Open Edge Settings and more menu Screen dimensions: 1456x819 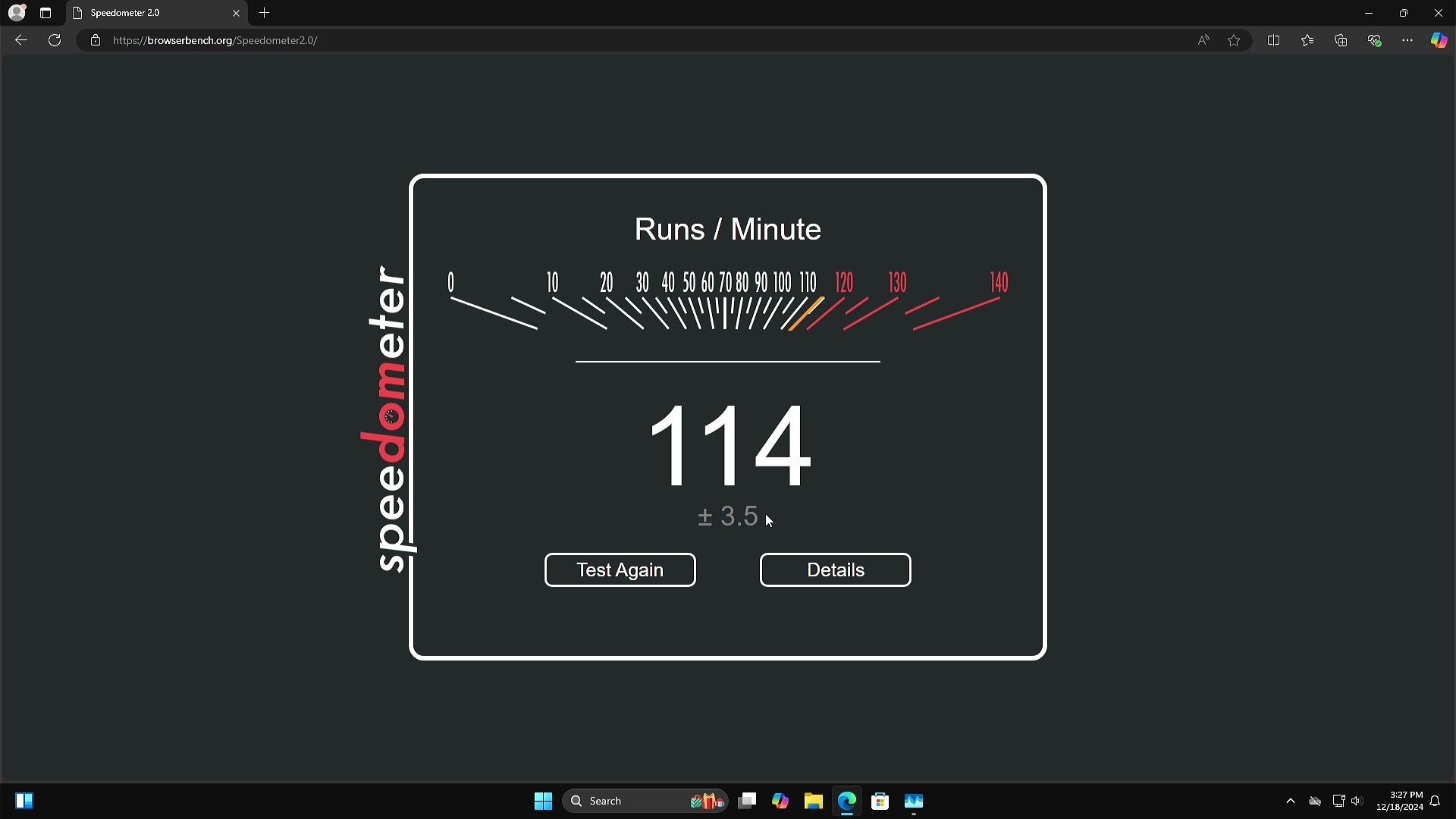(x=1407, y=40)
